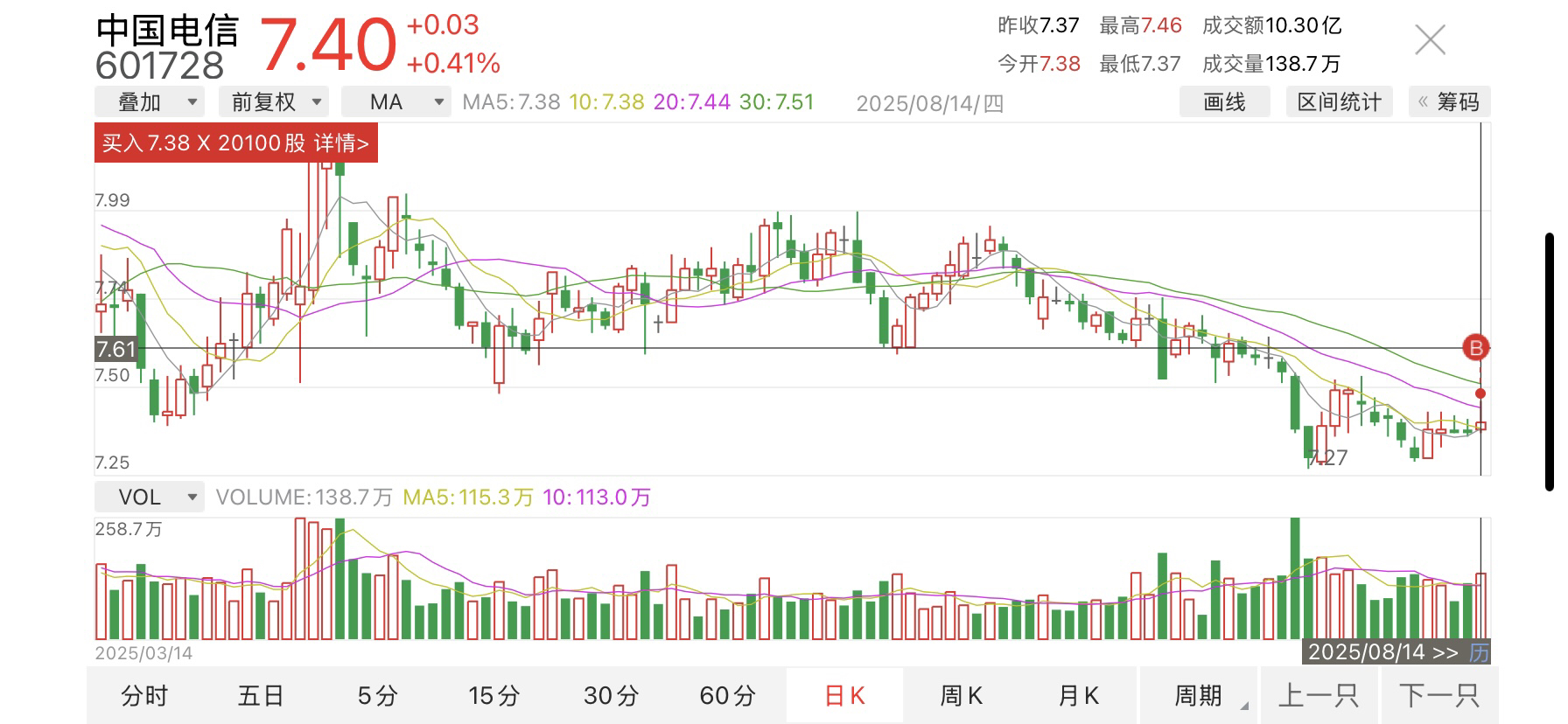
Task: Select the 30分 minute chart tab
Action: click(x=611, y=696)
